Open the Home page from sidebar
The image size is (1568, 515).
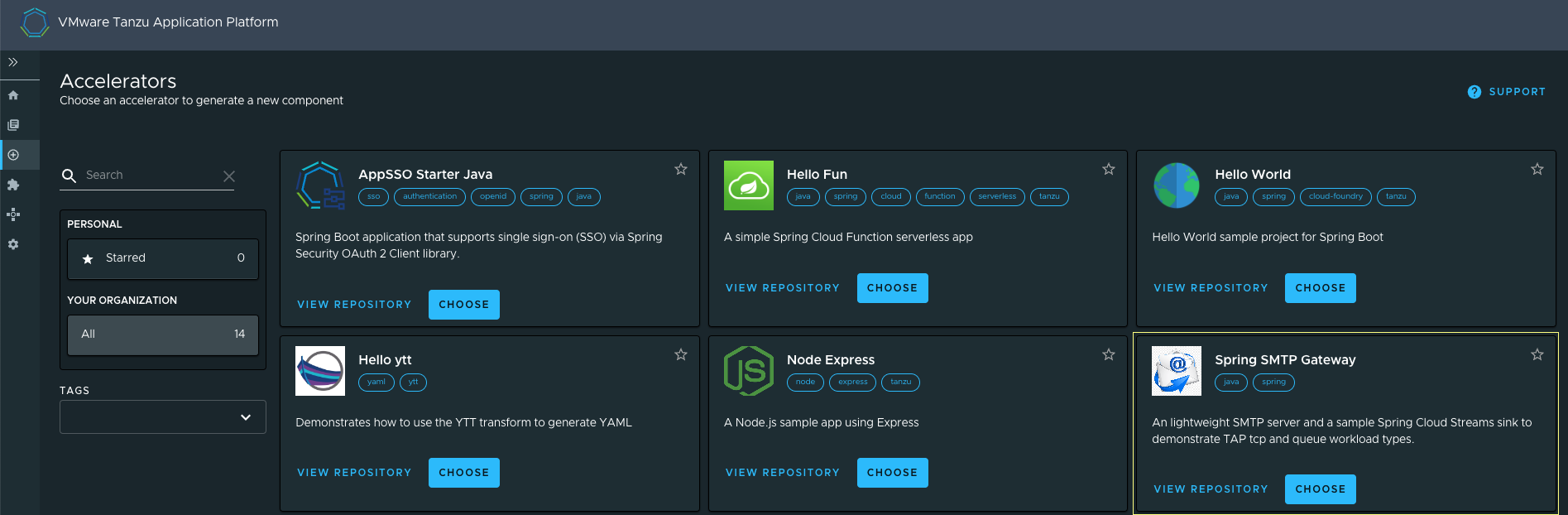(x=13, y=95)
